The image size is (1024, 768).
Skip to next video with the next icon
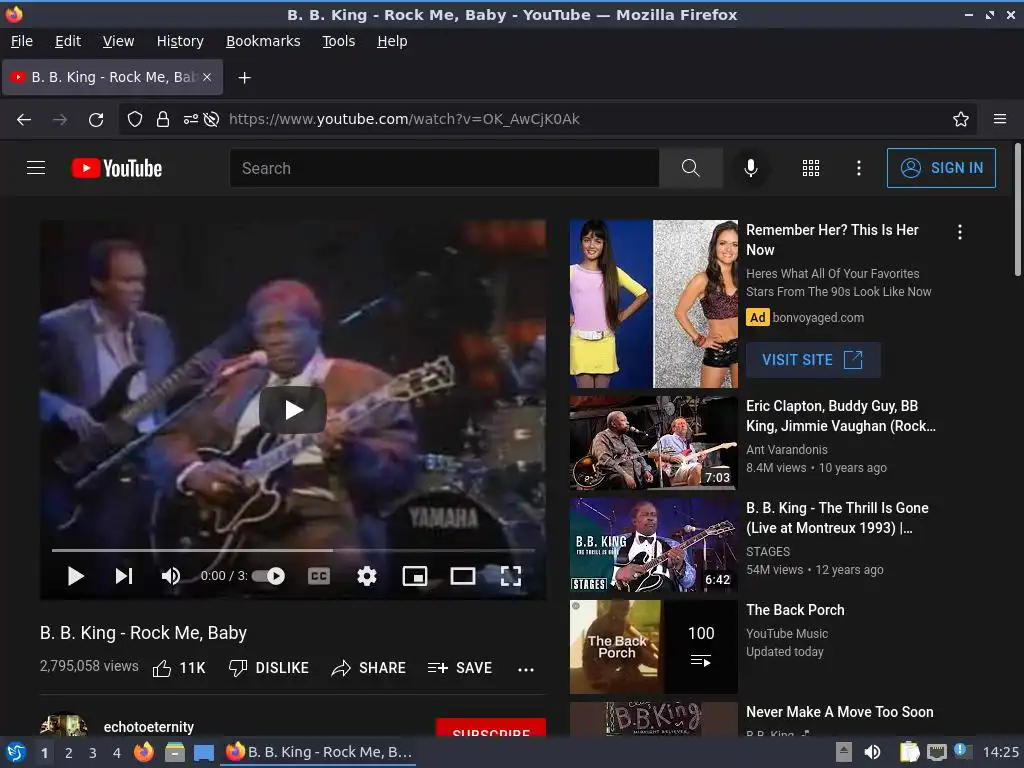pos(123,575)
